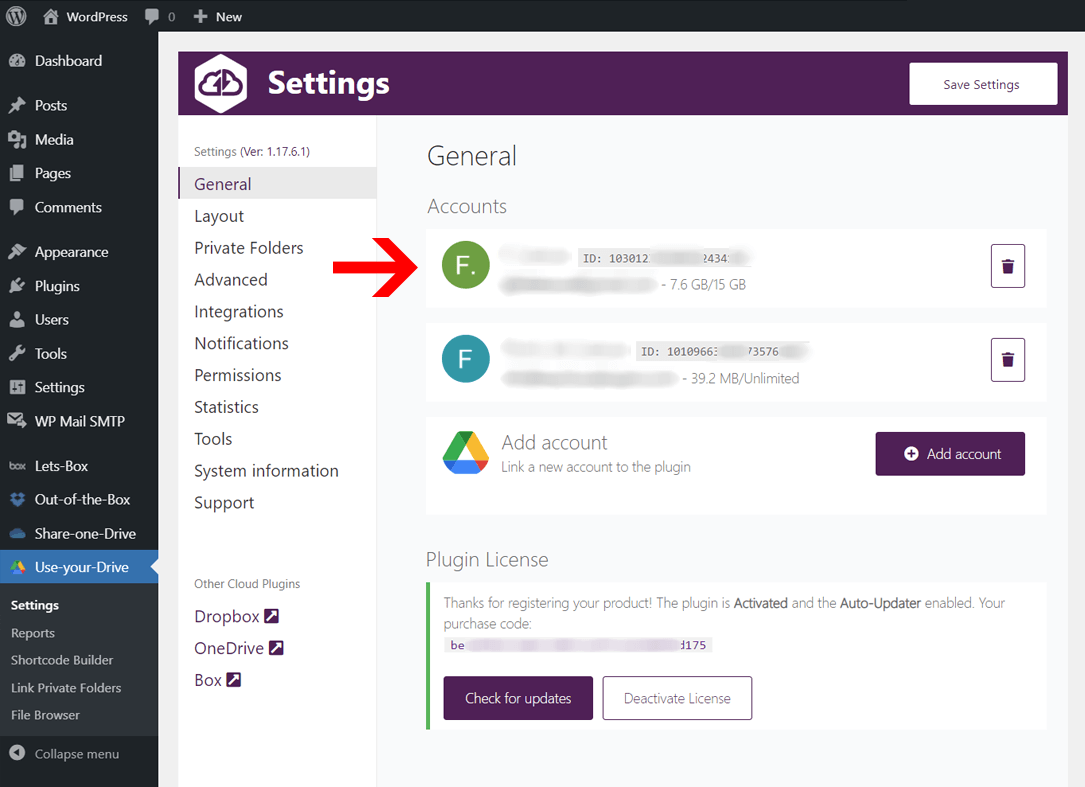Open the Out-of-the-Box plugin menu
The width and height of the screenshot is (1085, 787).
click(79, 500)
